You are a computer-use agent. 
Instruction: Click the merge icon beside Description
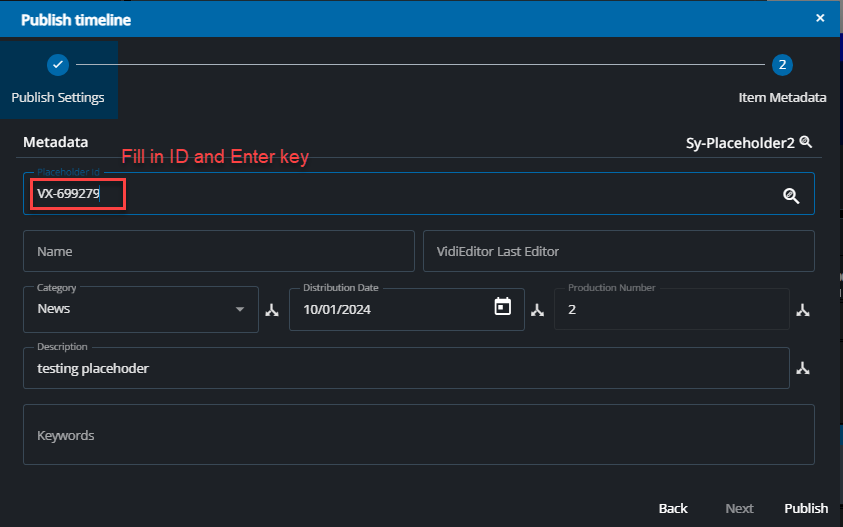pos(802,369)
